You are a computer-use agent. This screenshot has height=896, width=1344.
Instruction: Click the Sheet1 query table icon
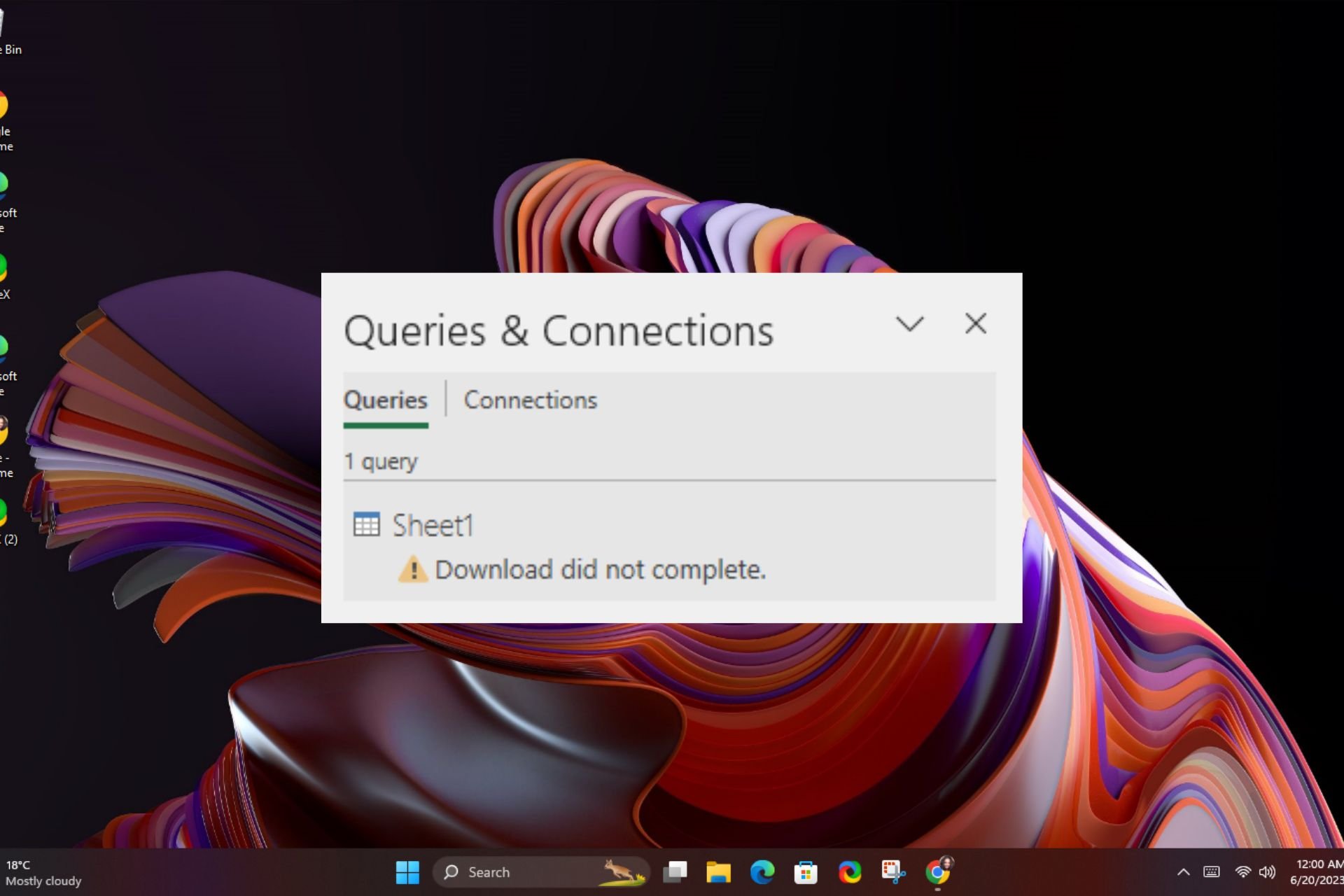(x=366, y=524)
